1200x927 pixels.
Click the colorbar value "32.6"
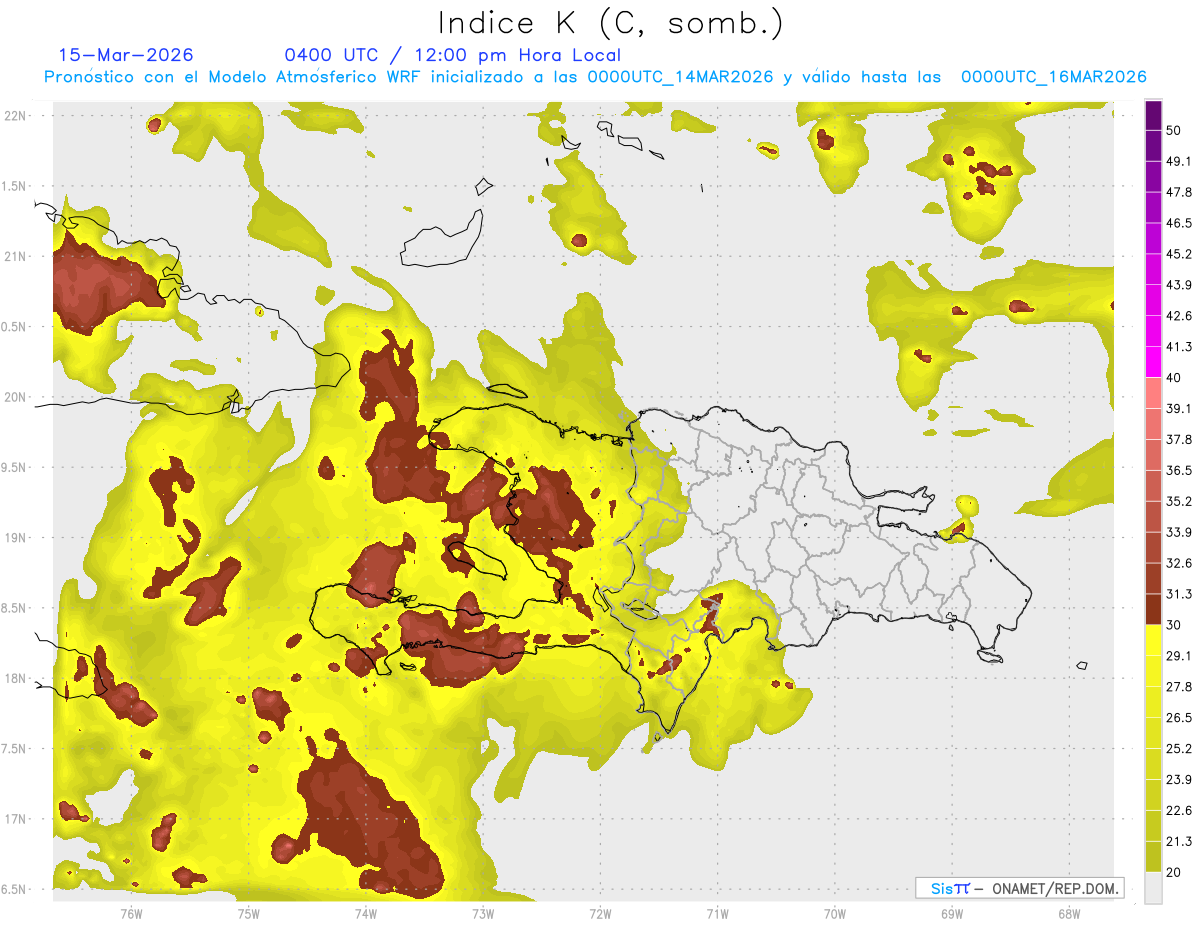(x=1178, y=563)
